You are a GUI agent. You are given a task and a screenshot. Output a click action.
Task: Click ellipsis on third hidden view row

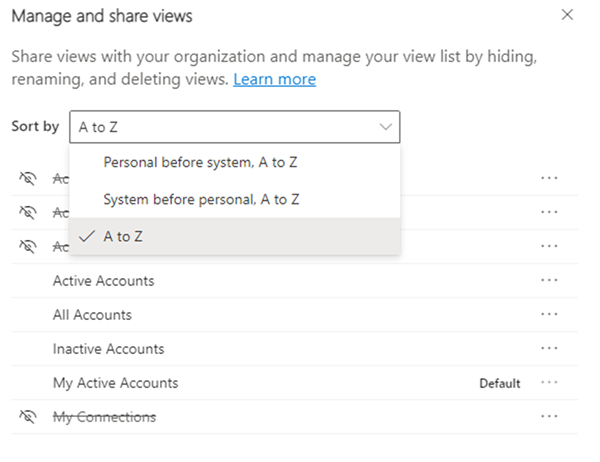(547, 246)
